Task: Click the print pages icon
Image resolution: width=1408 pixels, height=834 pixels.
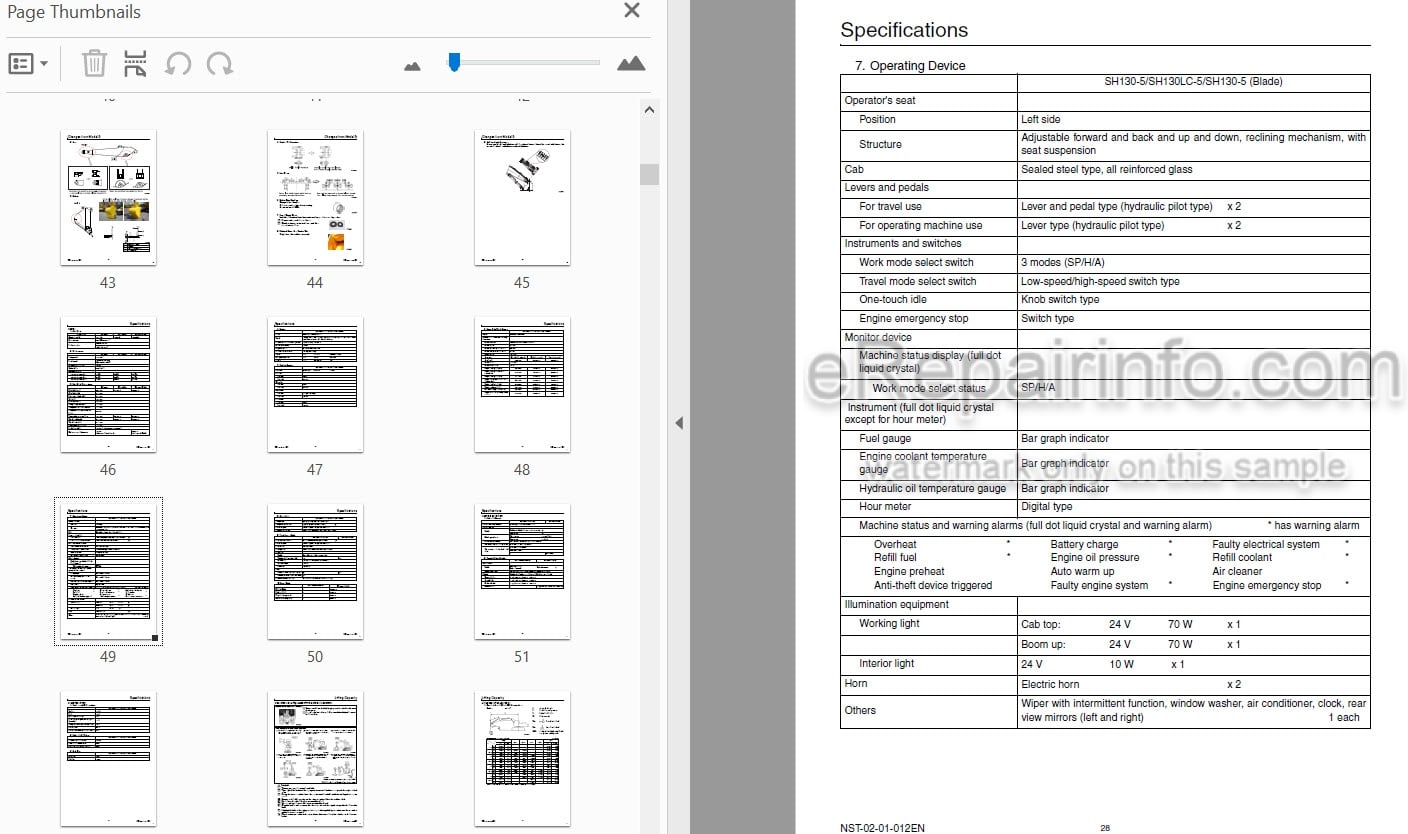Action: pos(135,64)
